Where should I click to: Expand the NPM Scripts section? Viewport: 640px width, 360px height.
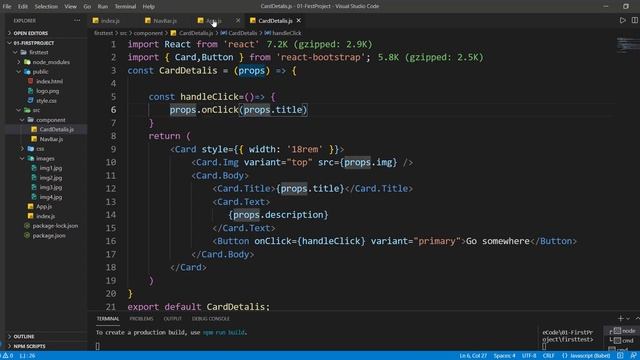point(29,346)
